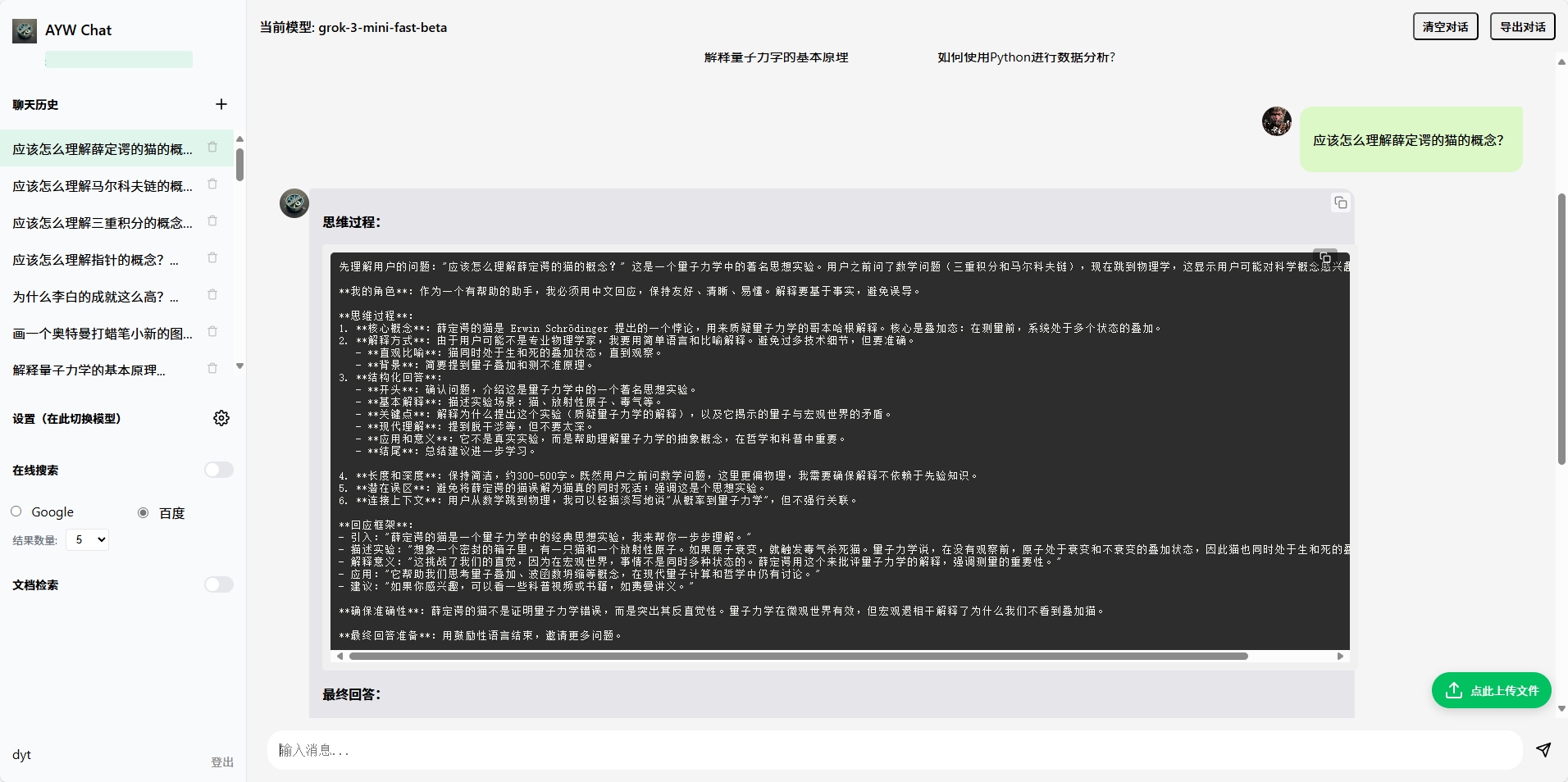Focus the 输入消息 text input field
The height and width of the screenshot is (782, 1568).
coord(895,750)
